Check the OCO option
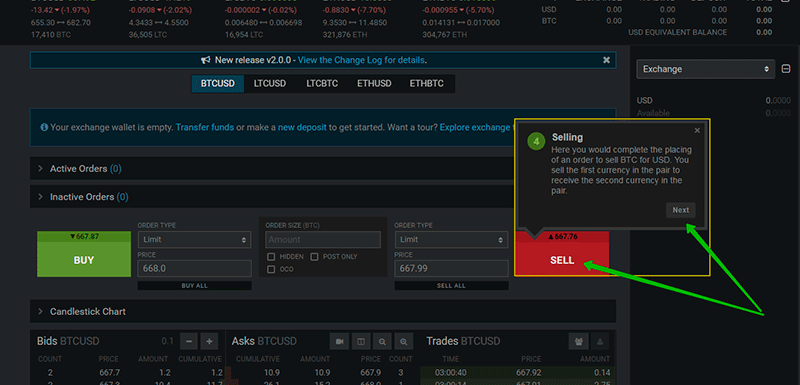 271,269
